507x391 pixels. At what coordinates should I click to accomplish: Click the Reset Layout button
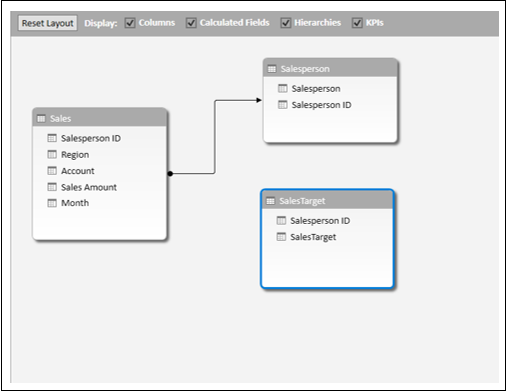tap(48, 23)
